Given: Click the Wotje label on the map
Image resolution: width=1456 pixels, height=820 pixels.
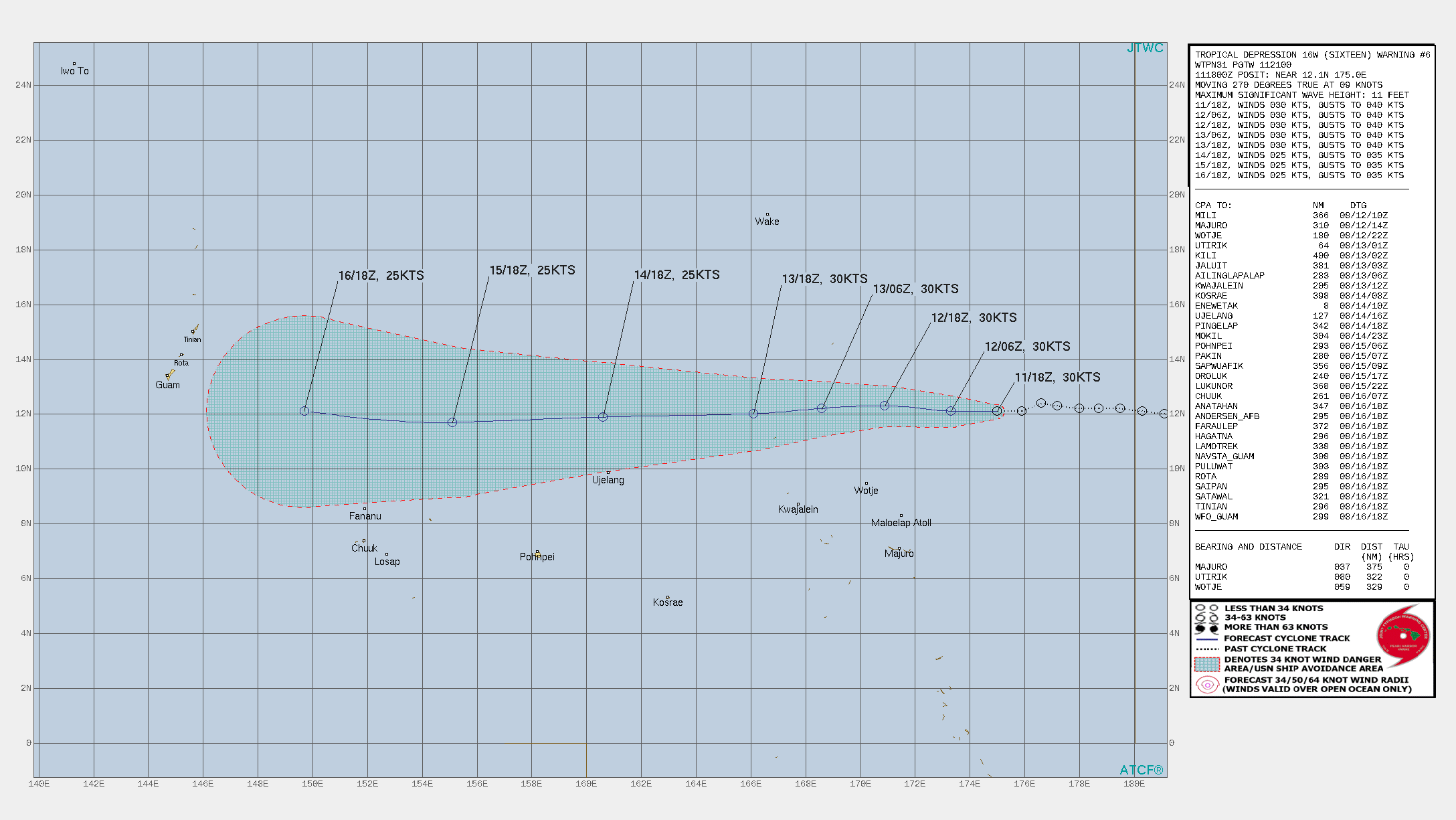Looking at the screenshot, I should point(867,491).
